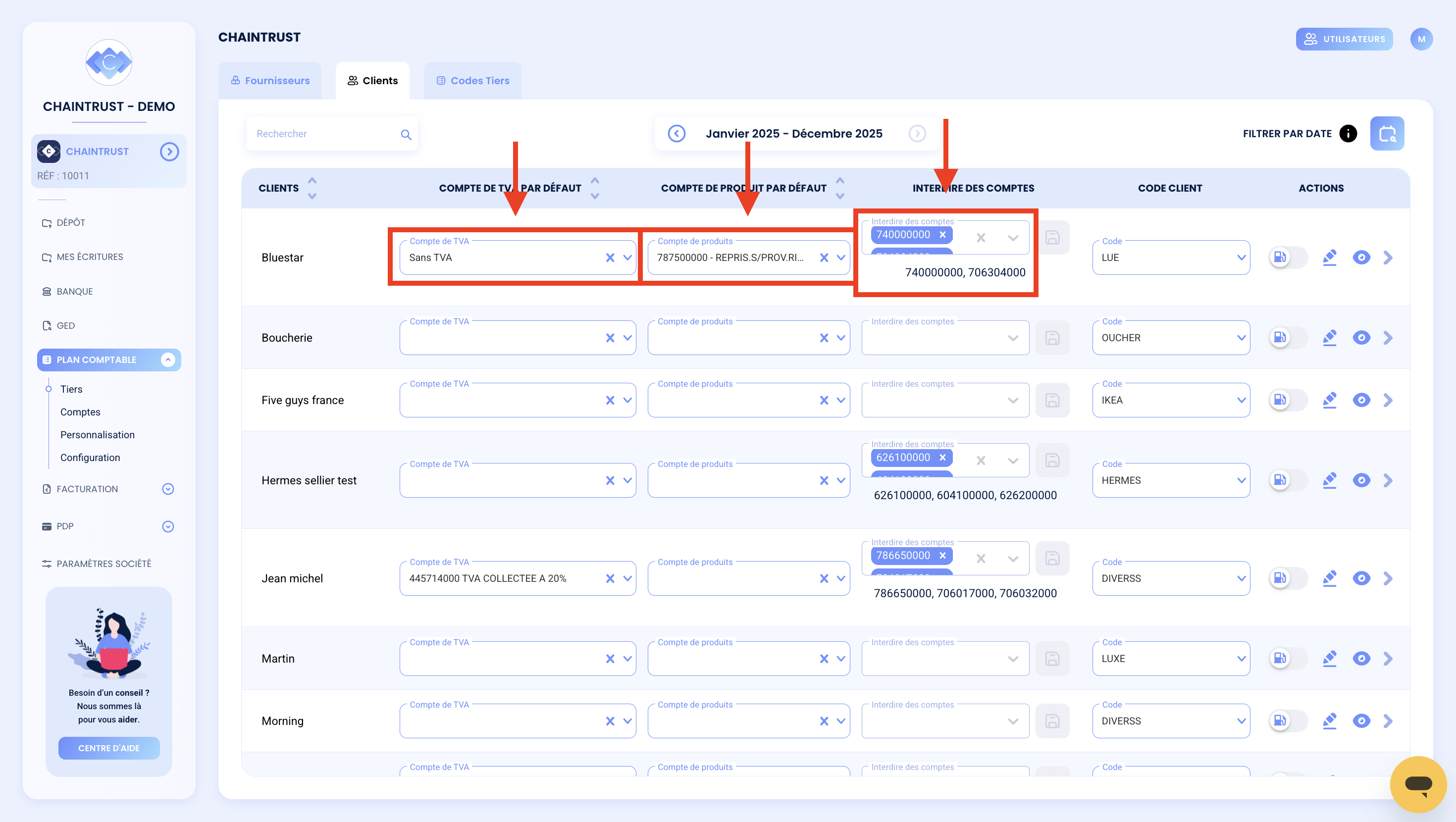1456x822 pixels.
Task: Open the chat support bubble
Action: tap(1417, 784)
